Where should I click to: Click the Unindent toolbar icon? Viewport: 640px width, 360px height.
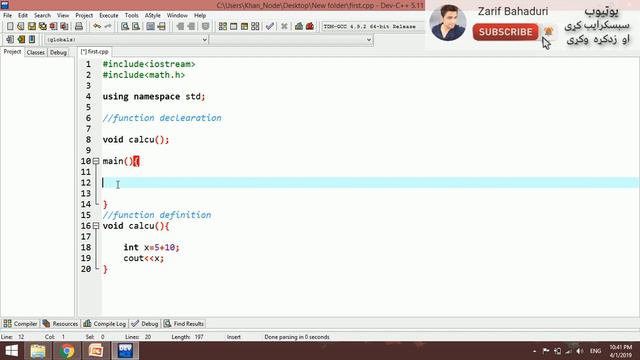click(191, 27)
